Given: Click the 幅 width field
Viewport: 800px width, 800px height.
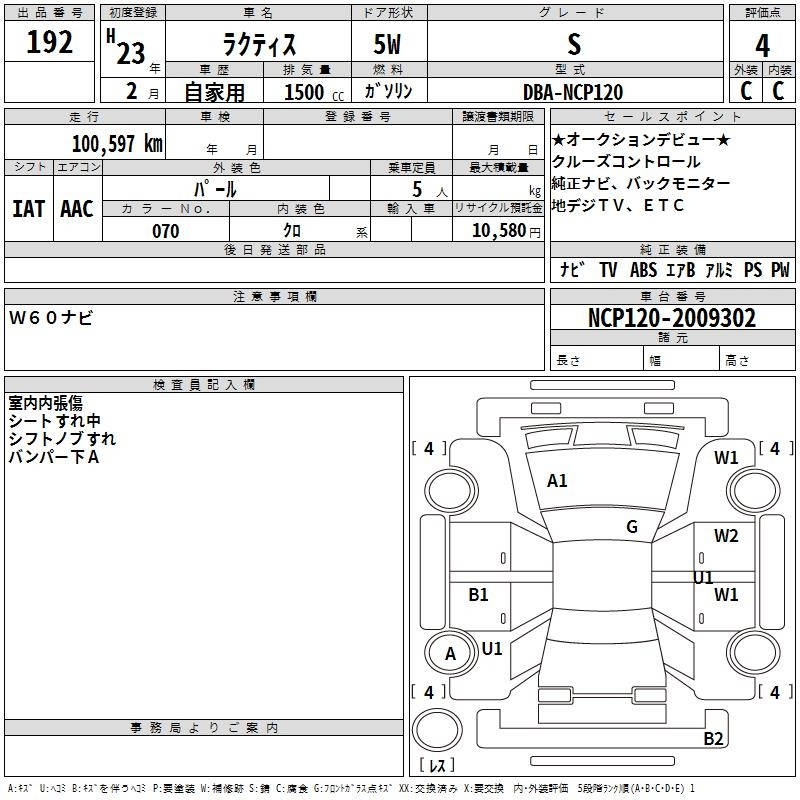Looking at the screenshot, I should (x=682, y=359).
